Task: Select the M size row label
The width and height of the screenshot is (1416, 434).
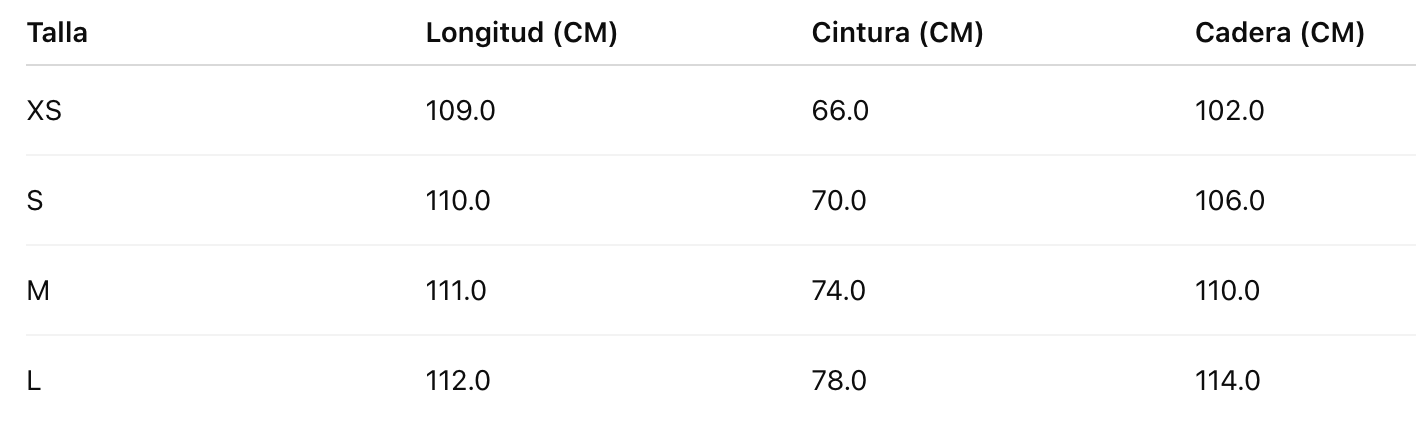Action: tap(38, 291)
